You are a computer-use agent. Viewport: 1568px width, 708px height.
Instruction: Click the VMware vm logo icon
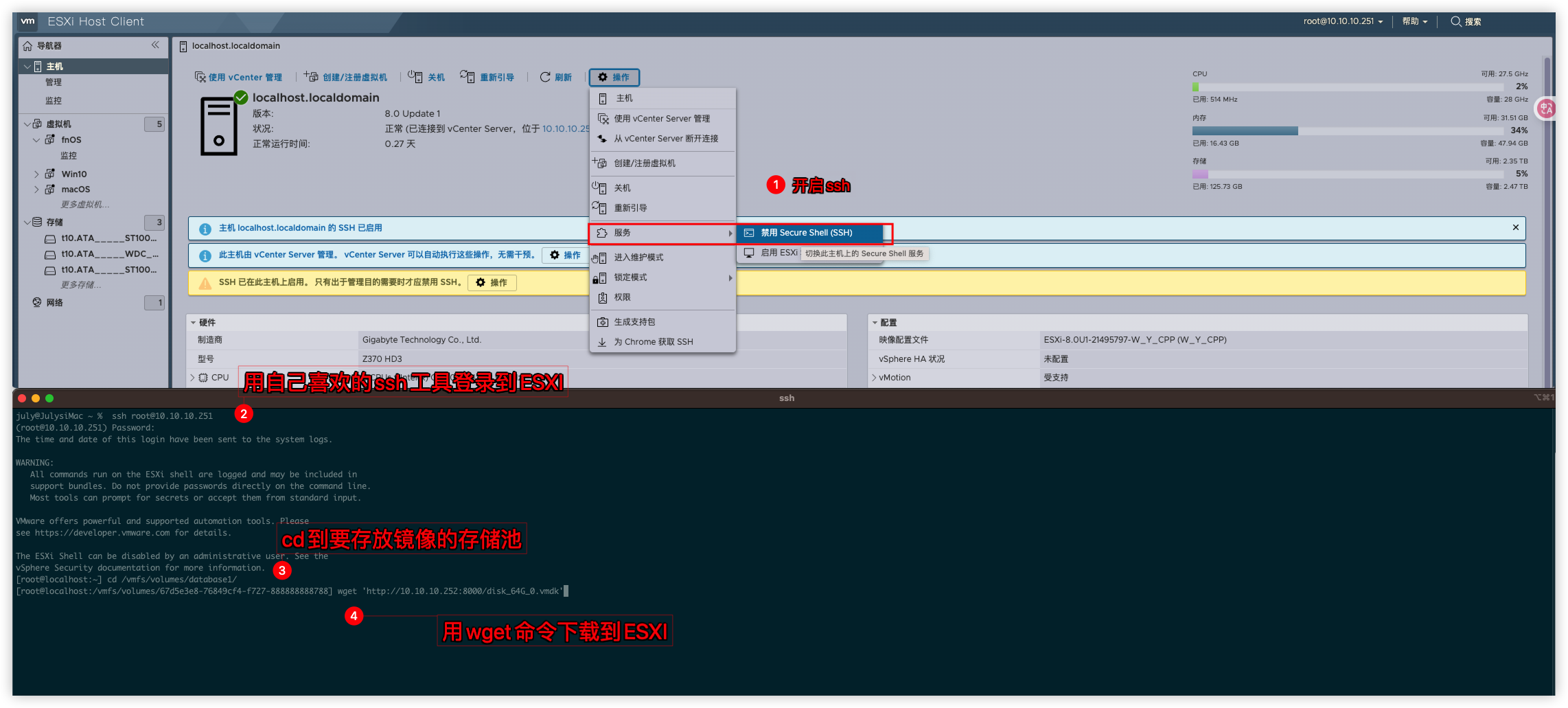point(27,21)
